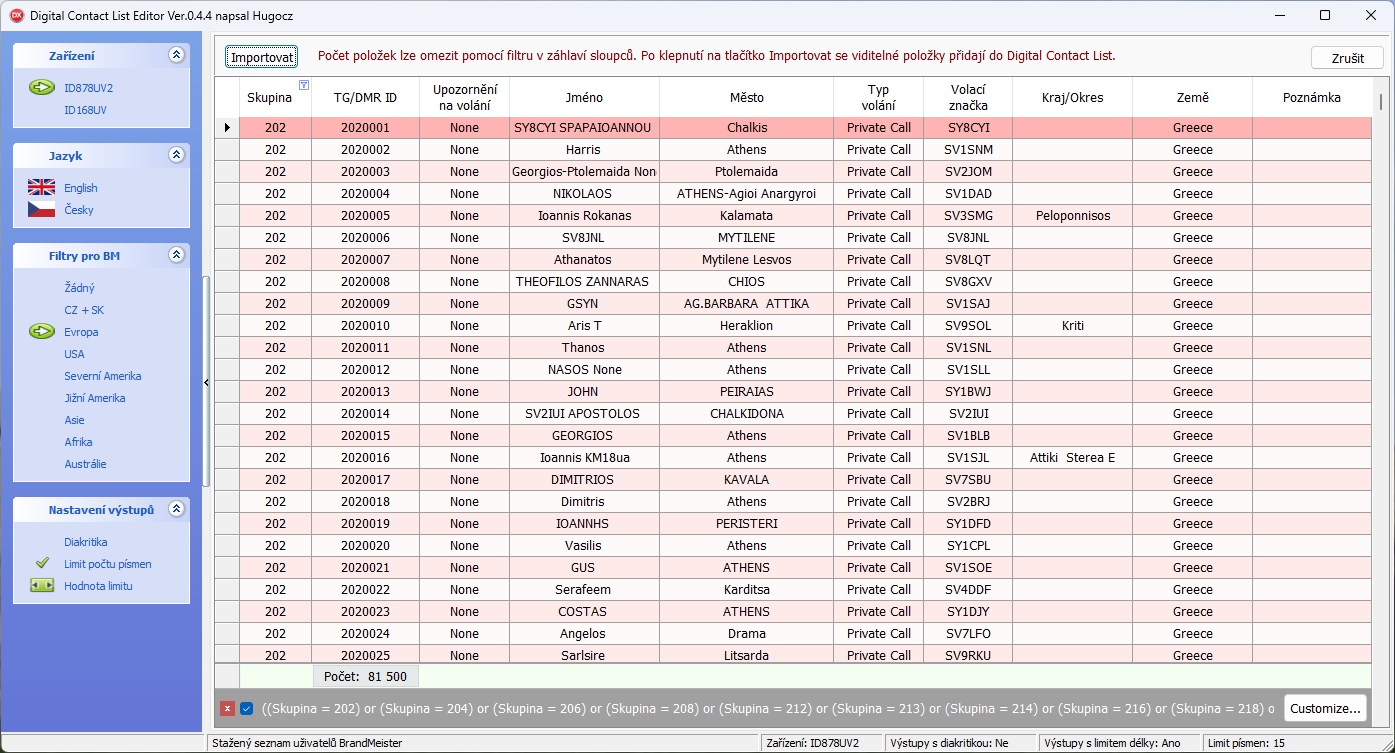Sort by the Město column header
The height and width of the screenshot is (753, 1395).
coord(746,97)
